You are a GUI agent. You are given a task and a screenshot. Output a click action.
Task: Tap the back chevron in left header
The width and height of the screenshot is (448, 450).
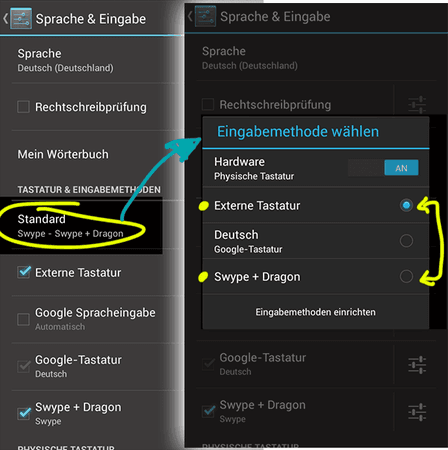pos(5,18)
